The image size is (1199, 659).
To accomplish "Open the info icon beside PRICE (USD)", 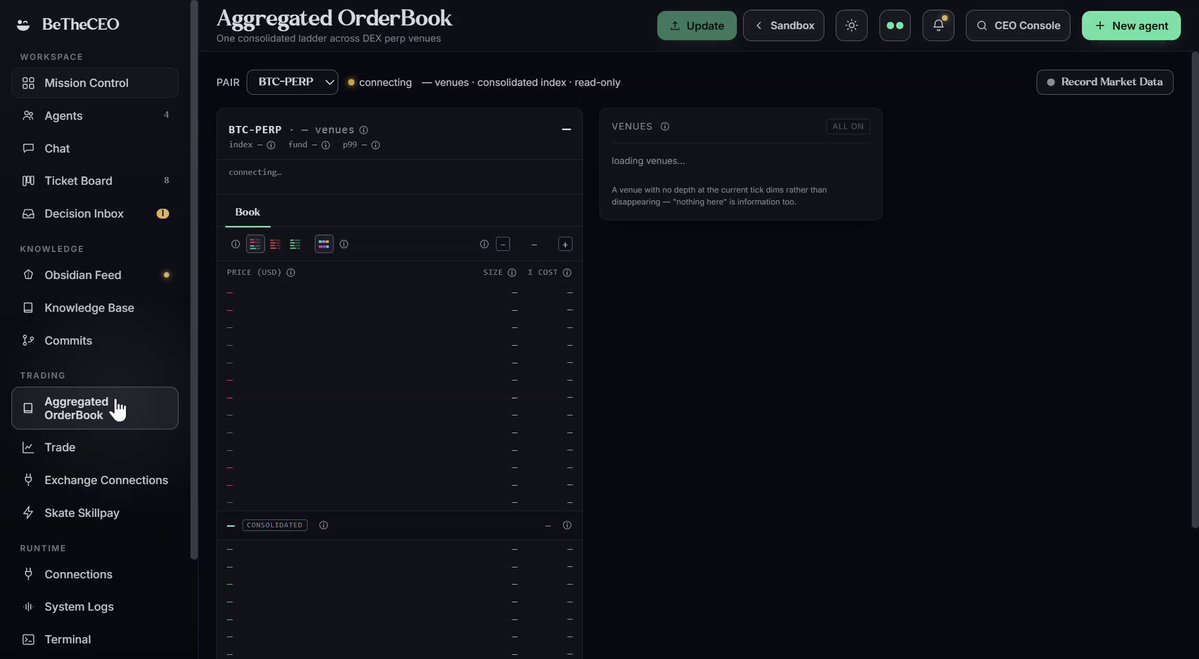I will [x=291, y=273].
